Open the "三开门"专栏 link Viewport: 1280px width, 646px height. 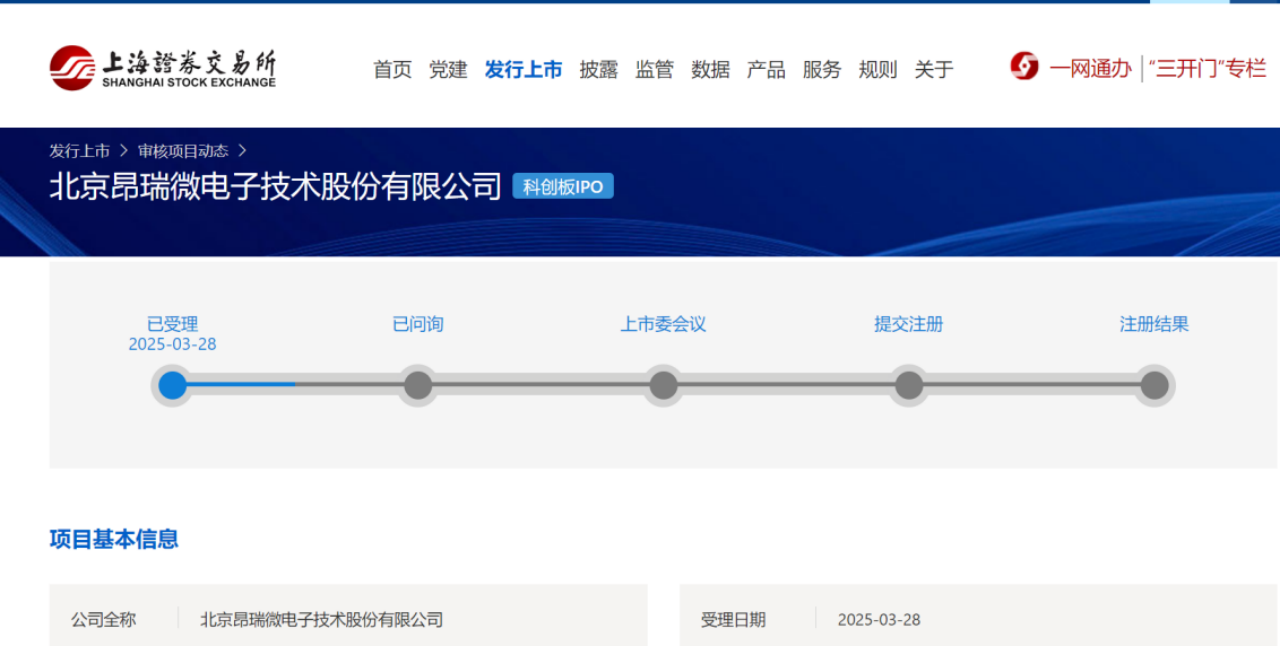tap(1207, 68)
